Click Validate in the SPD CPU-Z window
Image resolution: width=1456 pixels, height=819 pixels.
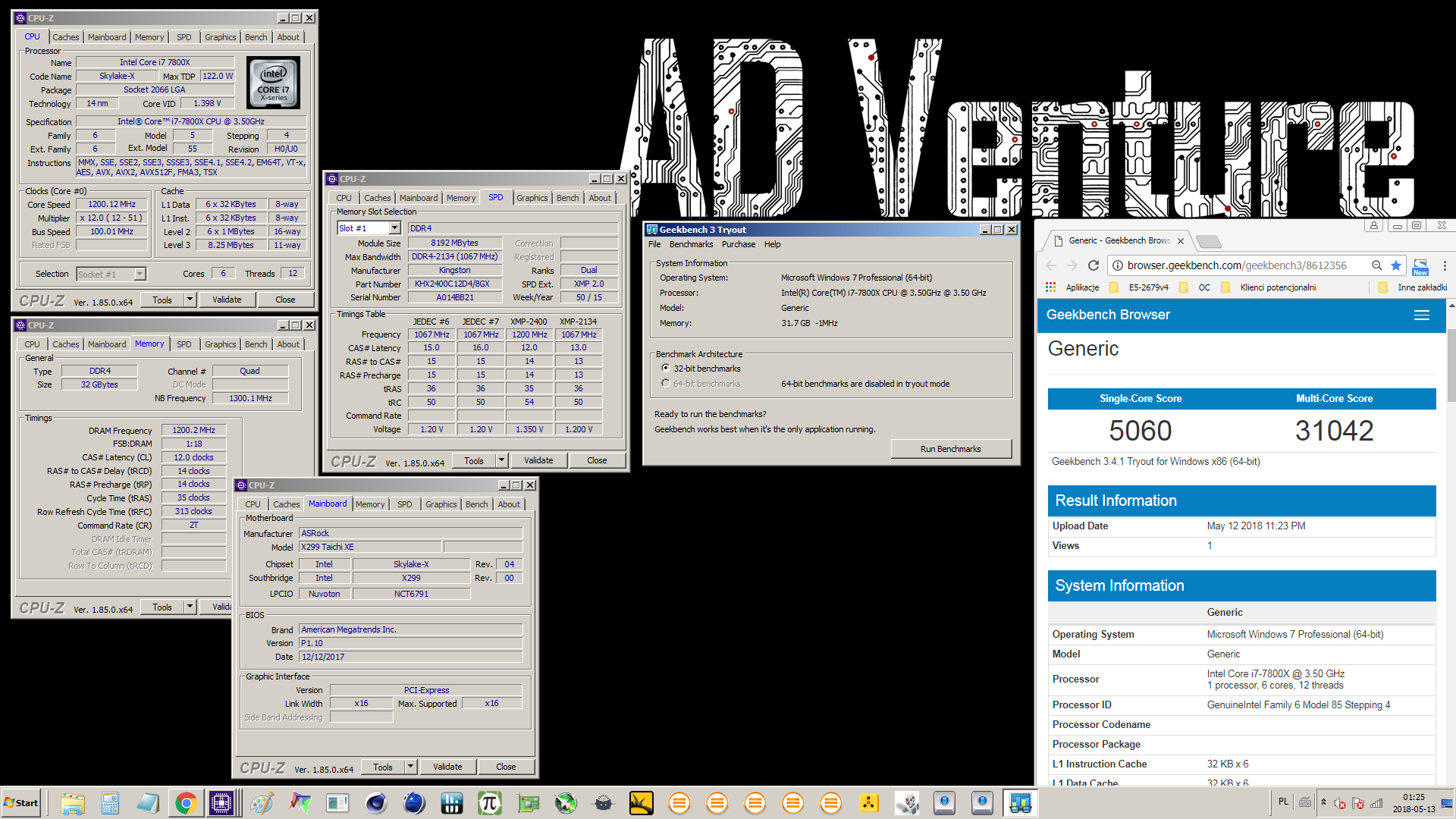point(538,460)
